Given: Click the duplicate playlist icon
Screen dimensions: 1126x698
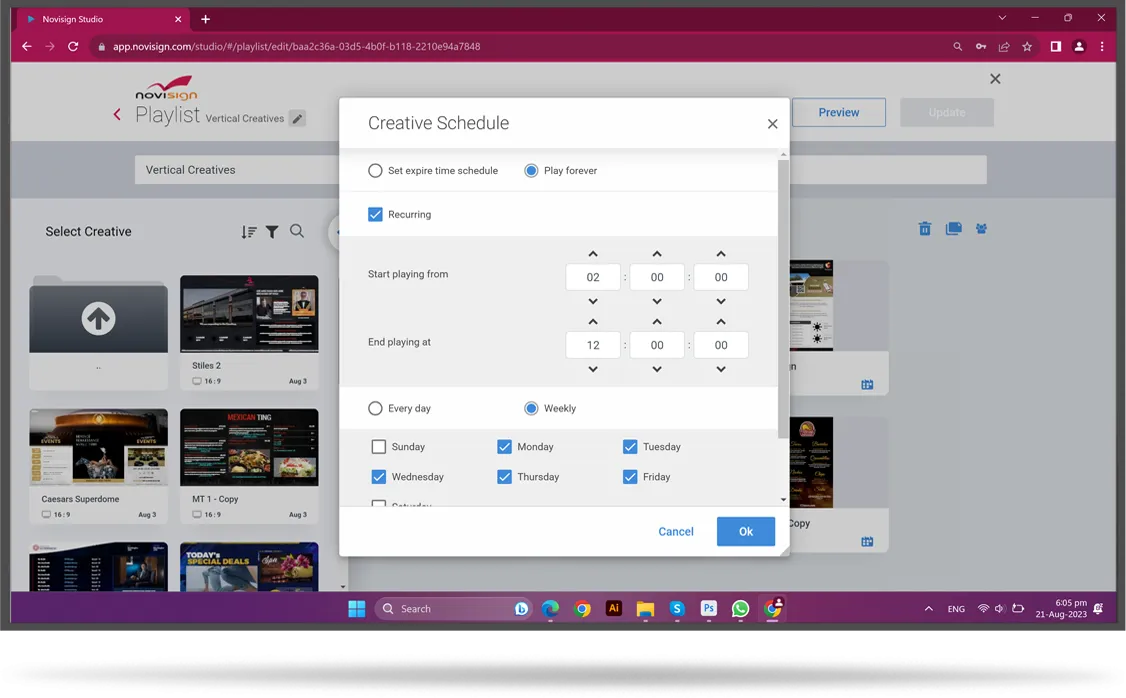Looking at the screenshot, I should pyautogui.click(x=953, y=228).
